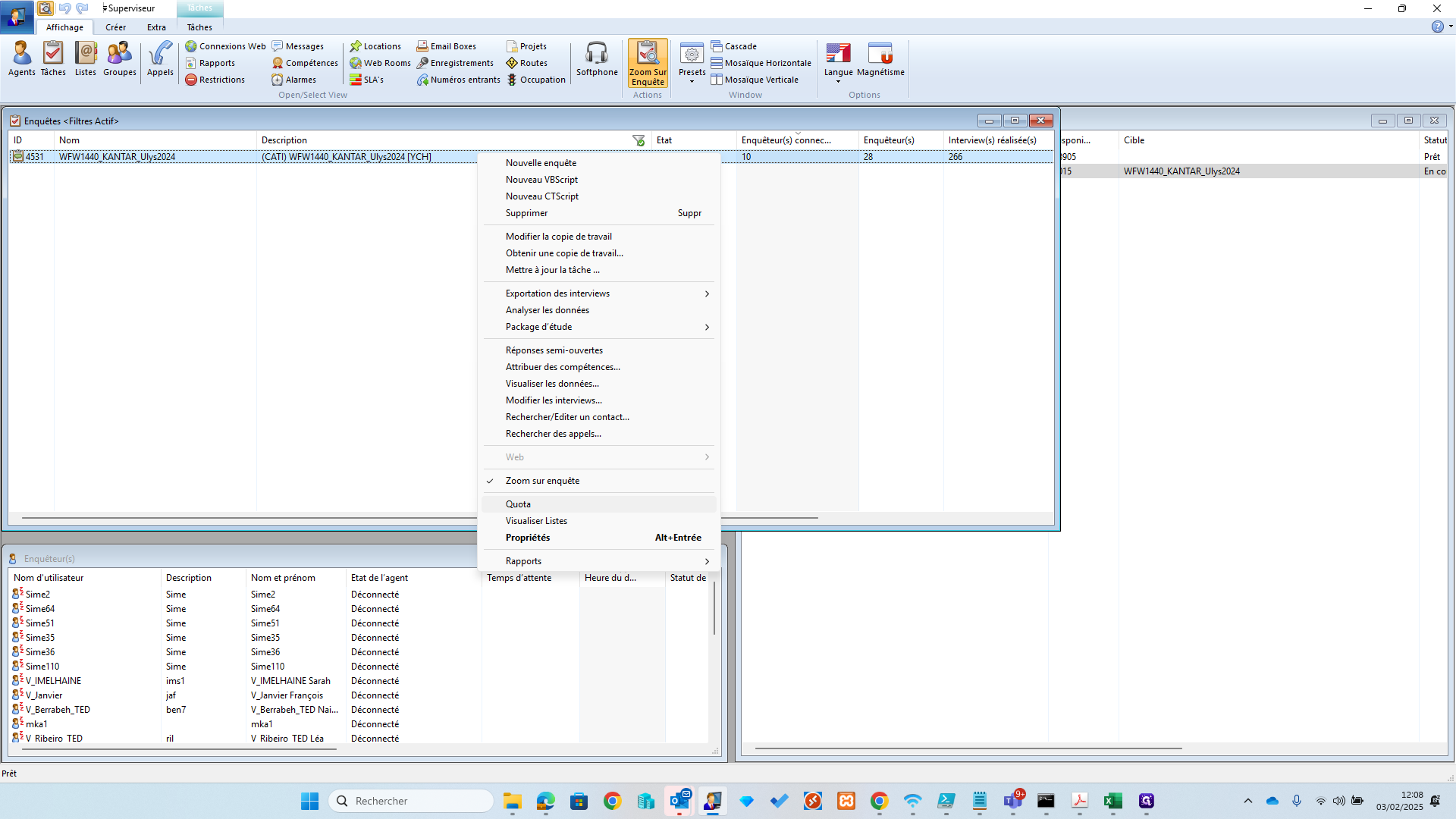This screenshot has height=819, width=1456.
Task: Choose Attribuer des compétences...
Action: tap(598, 367)
